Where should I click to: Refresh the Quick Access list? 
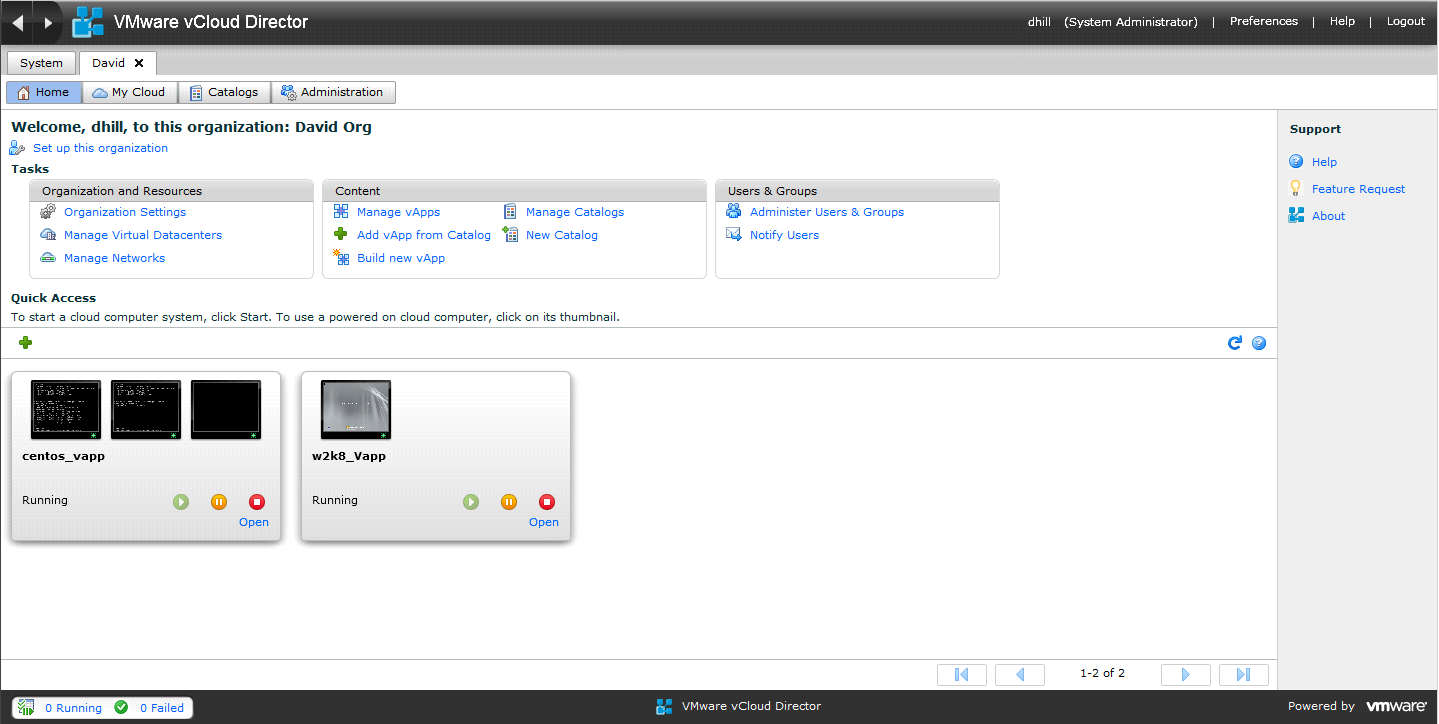point(1235,343)
